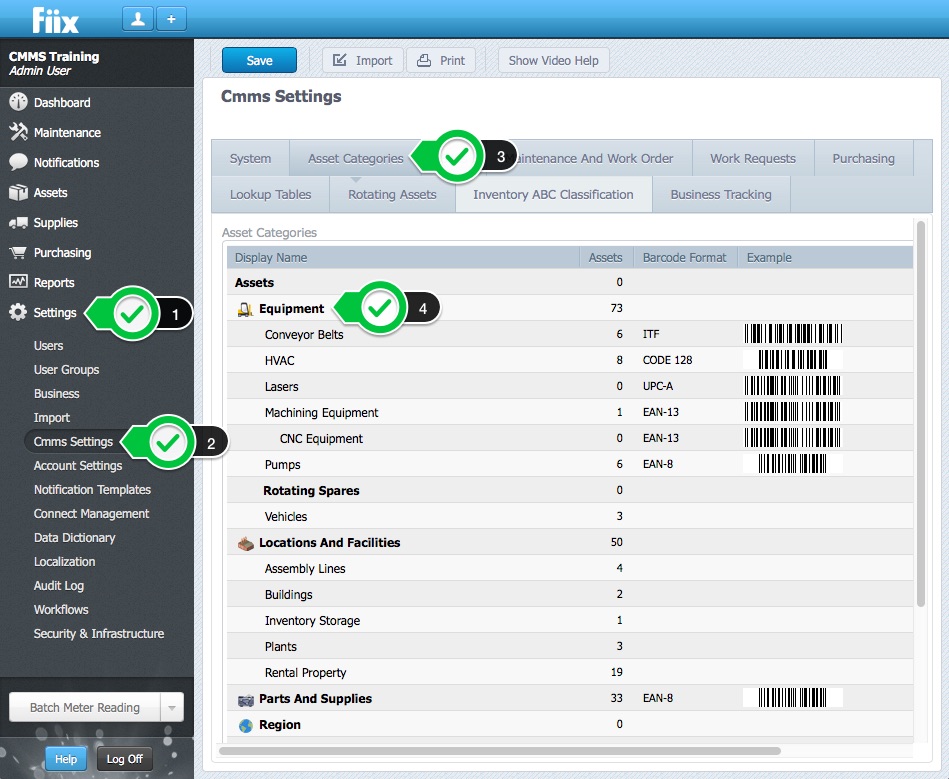Open Inventory ABC Classification tab
This screenshot has width=949, height=779.
pos(553,194)
